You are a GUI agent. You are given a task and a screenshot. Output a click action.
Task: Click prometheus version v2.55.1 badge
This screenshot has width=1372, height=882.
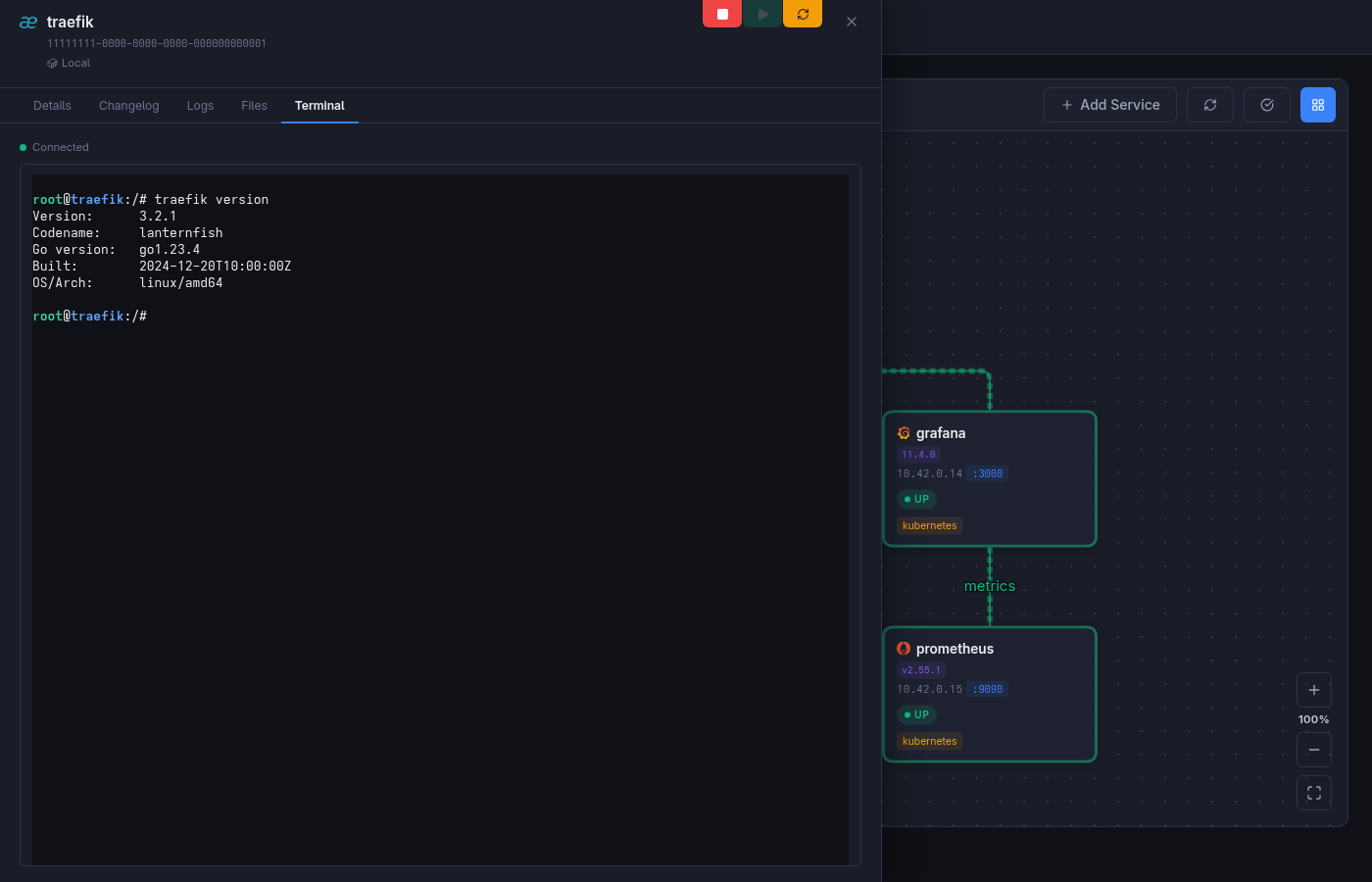click(x=921, y=670)
